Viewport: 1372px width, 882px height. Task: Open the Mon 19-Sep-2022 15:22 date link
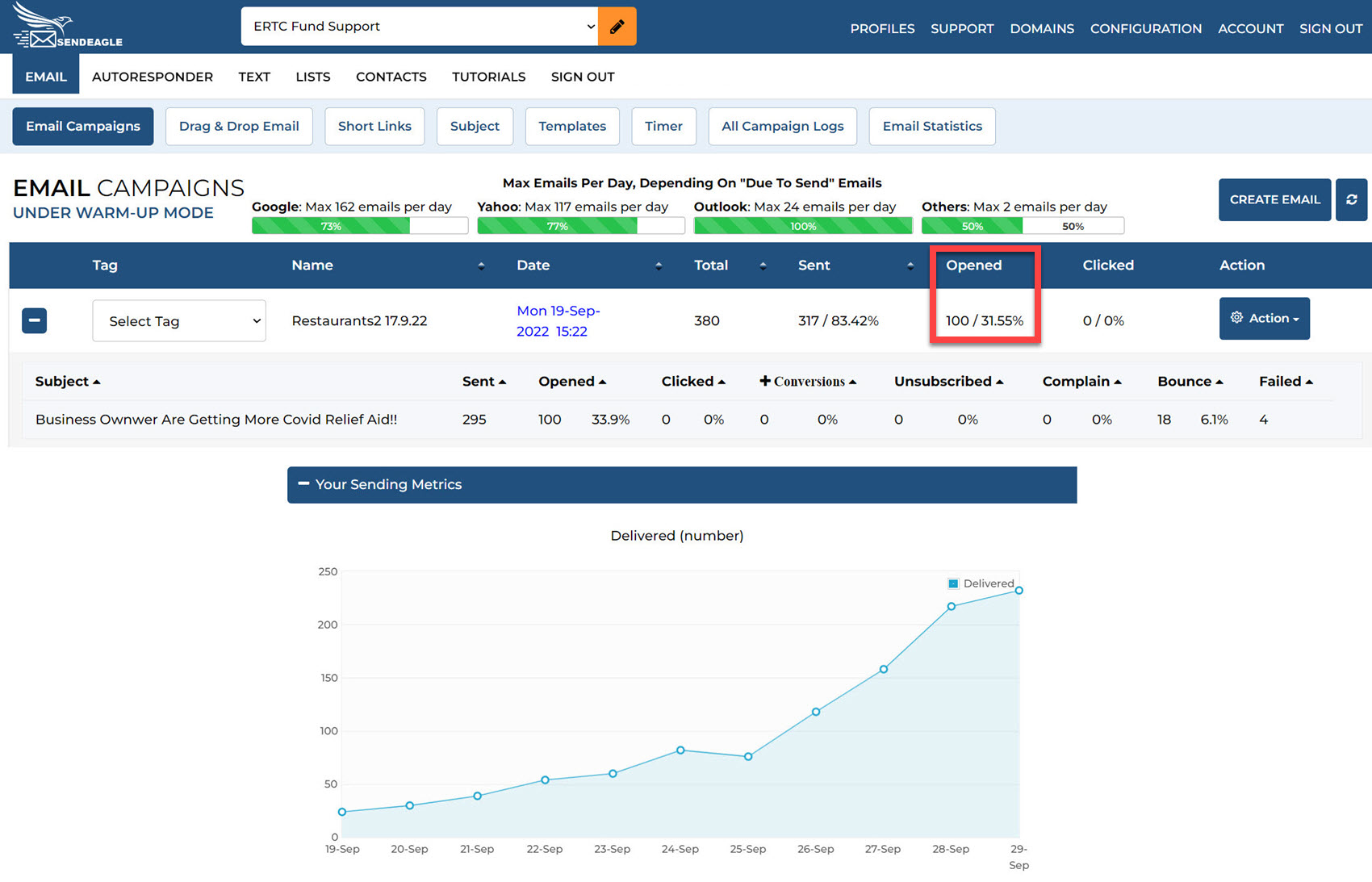pyautogui.click(x=558, y=321)
